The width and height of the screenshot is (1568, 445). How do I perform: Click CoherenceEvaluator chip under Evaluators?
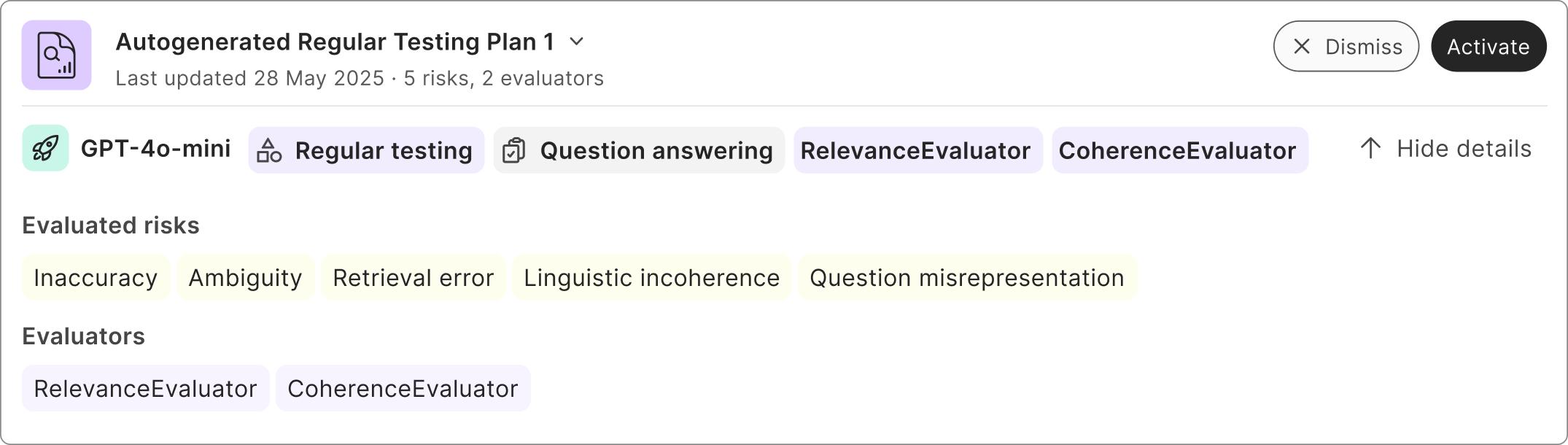(403, 389)
